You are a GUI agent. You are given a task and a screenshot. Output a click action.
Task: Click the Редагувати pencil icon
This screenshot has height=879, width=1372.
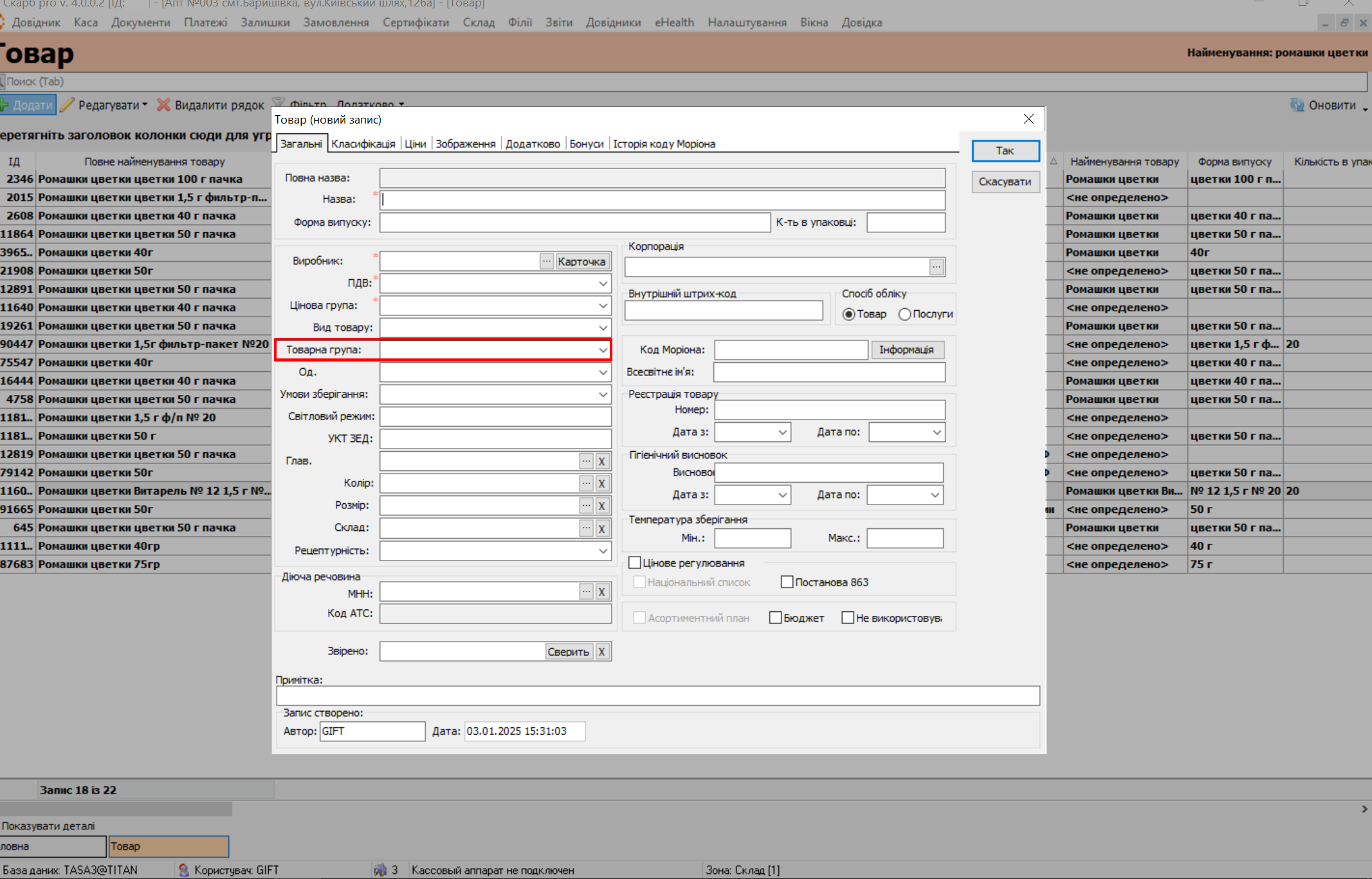(x=68, y=105)
